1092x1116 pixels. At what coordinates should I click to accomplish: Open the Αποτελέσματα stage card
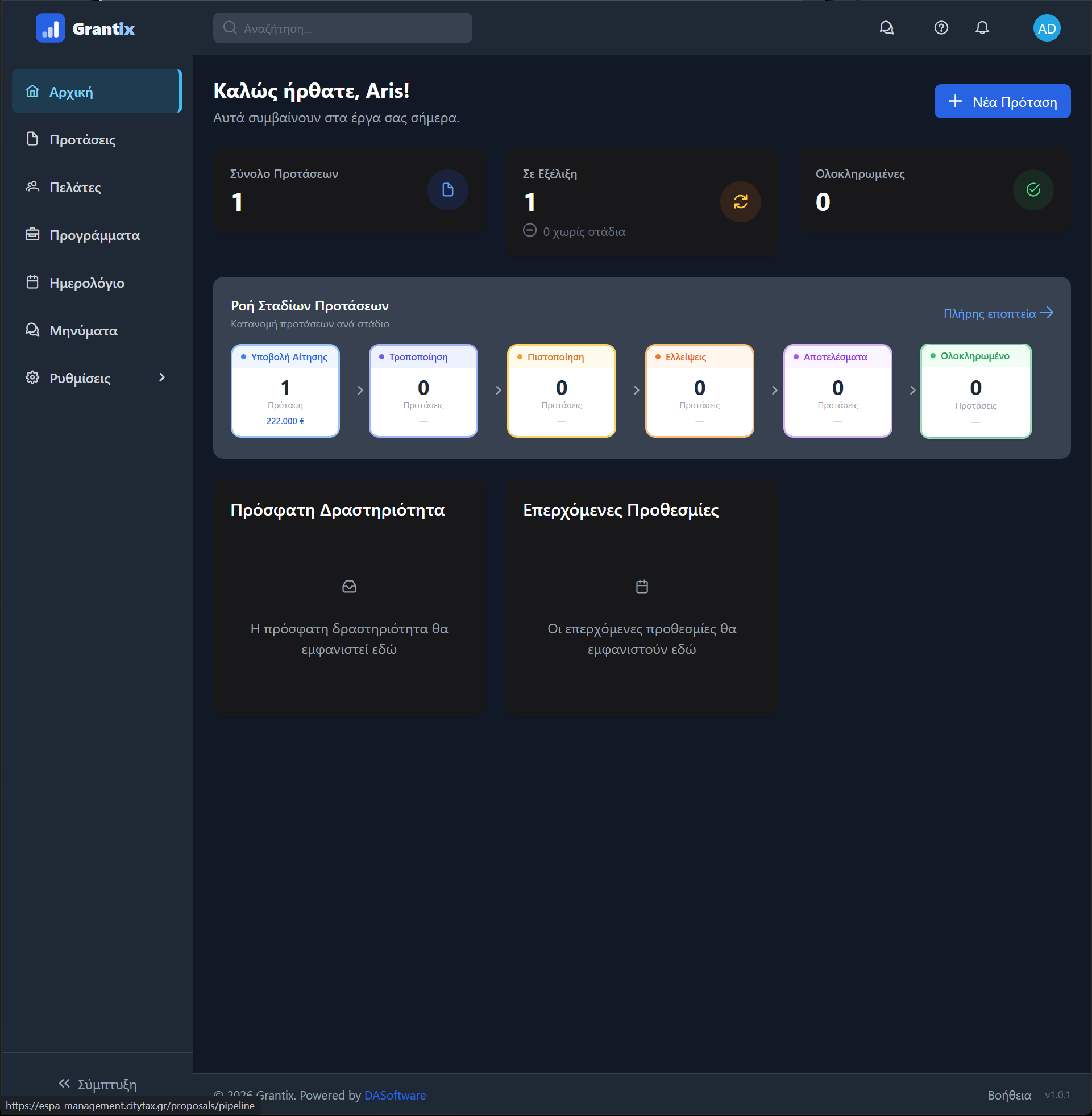point(837,391)
